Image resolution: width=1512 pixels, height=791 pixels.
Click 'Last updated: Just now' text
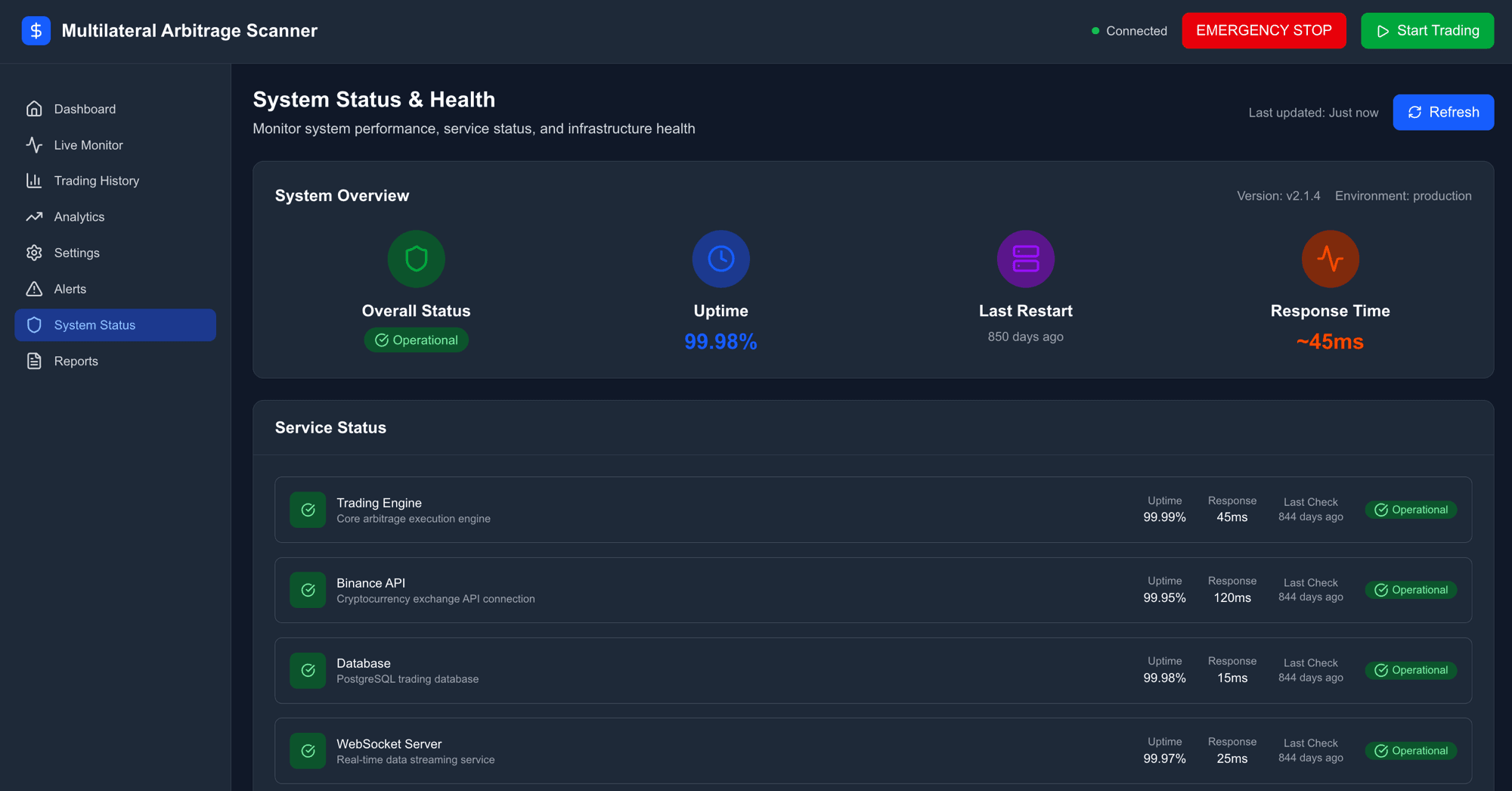[1313, 113]
